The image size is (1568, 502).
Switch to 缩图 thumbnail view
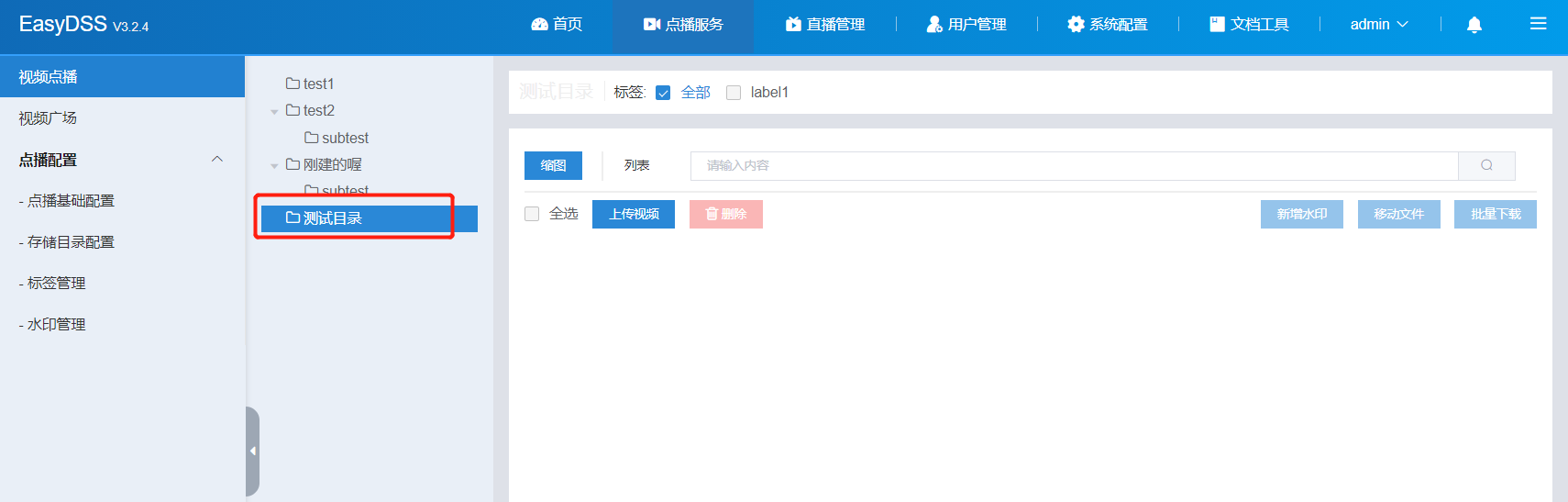553,165
